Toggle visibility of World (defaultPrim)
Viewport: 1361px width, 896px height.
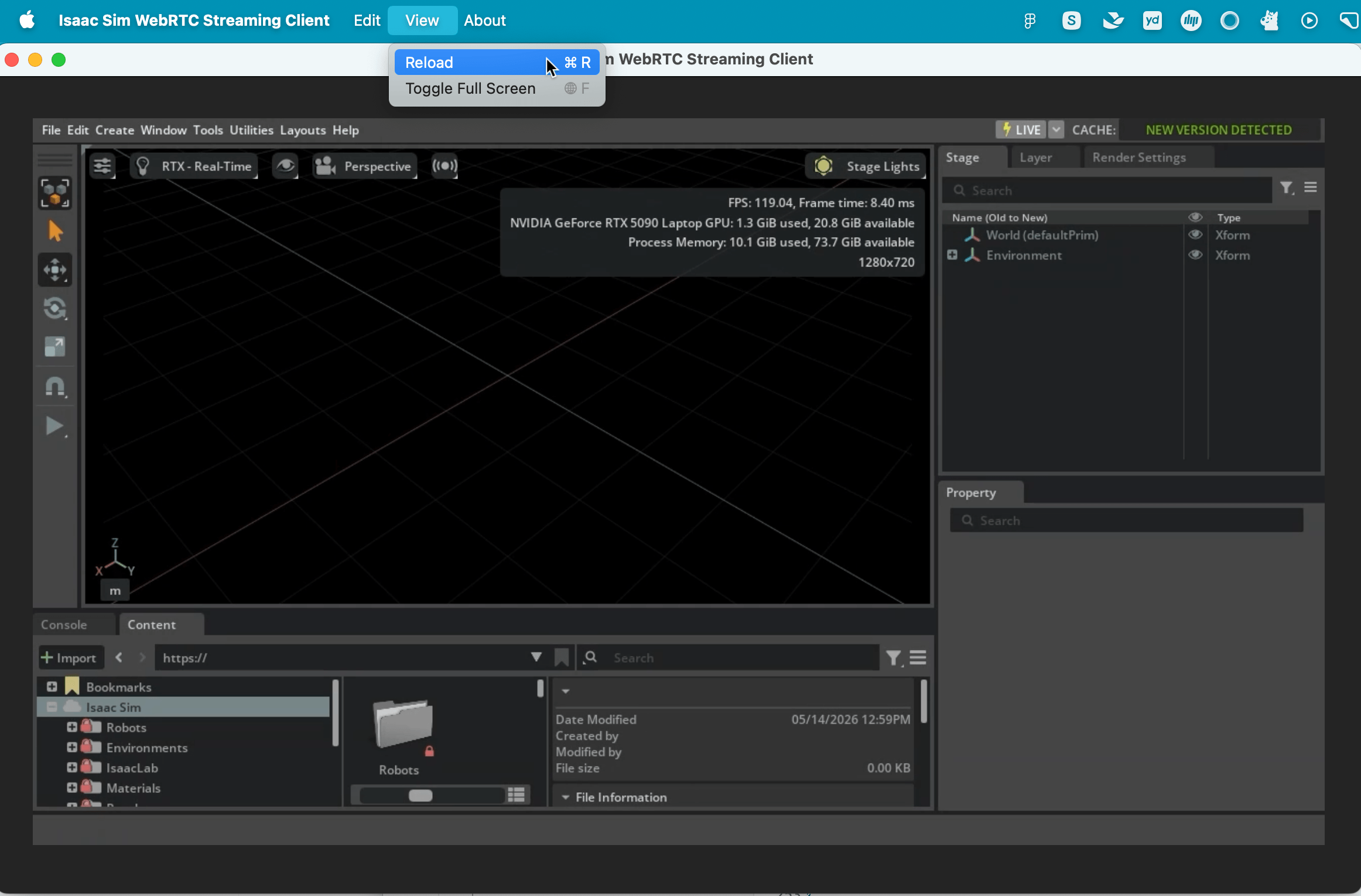click(1195, 235)
